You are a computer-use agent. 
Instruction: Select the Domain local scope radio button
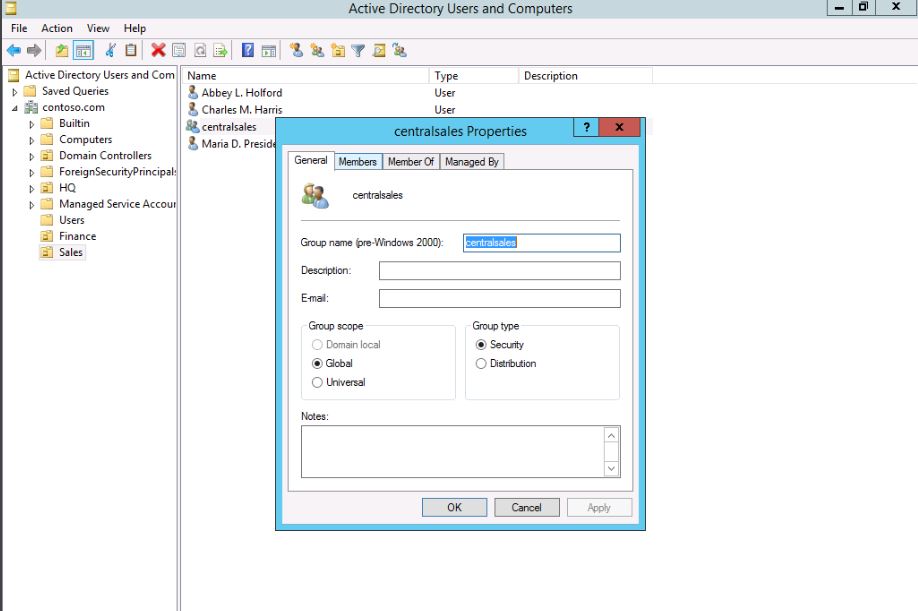tap(317, 345)
